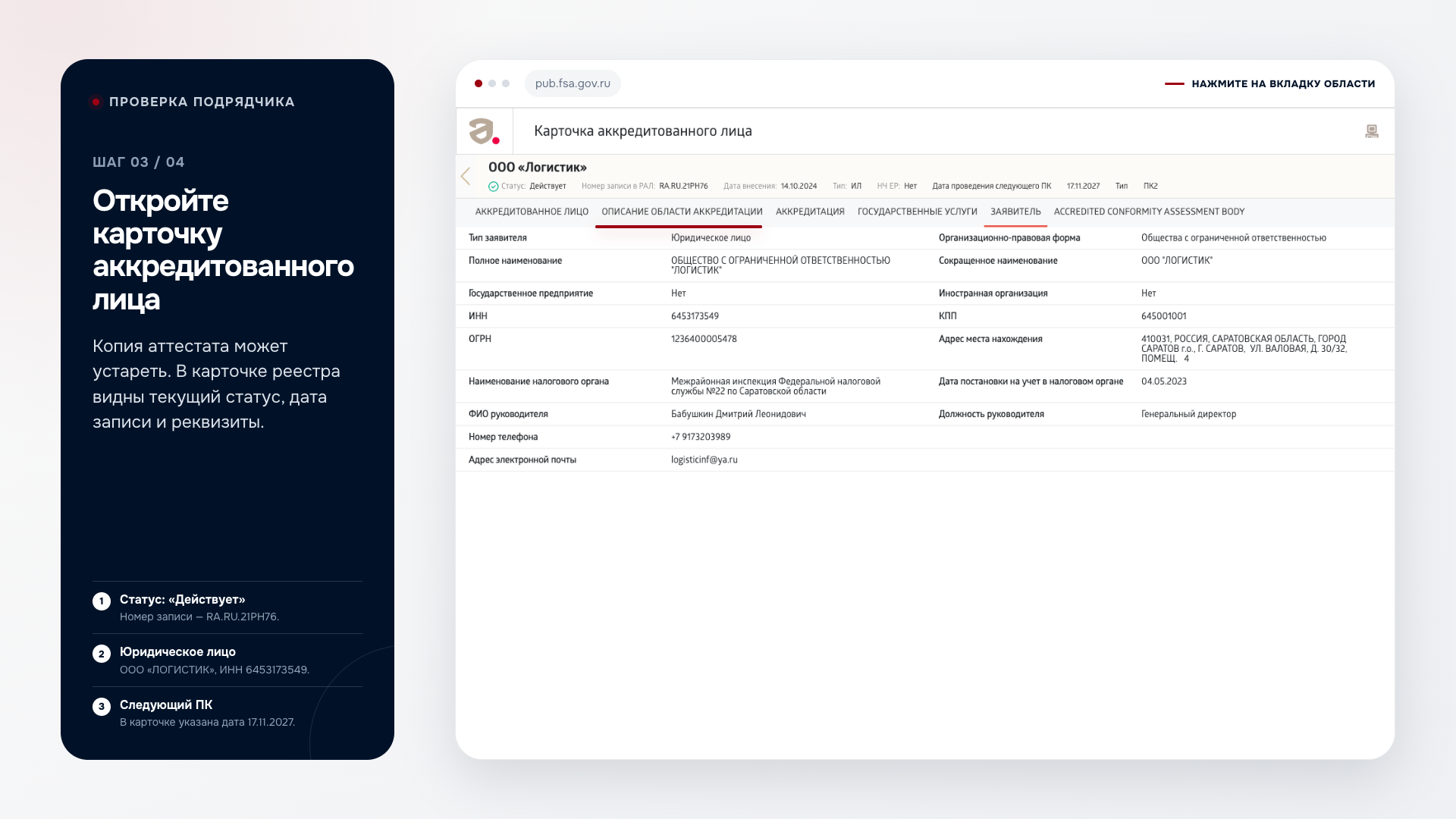1456x819 pixels.
Task: Click the tax authority name value
Action: 775,387
